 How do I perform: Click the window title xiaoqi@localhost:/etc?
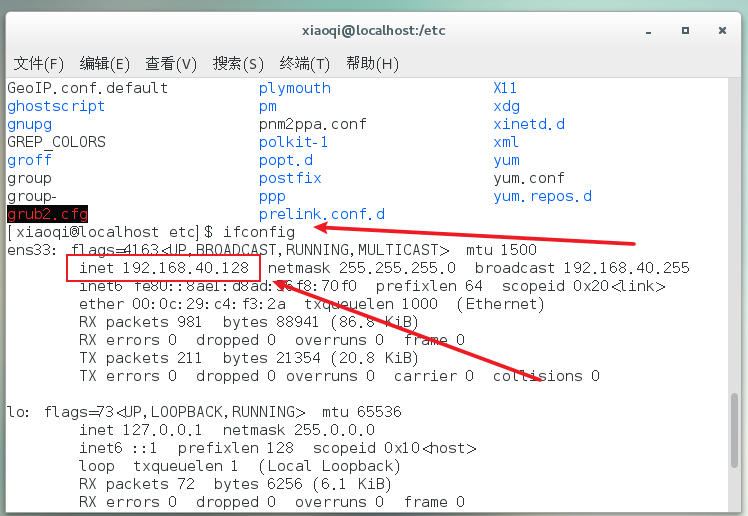point(374,31)
